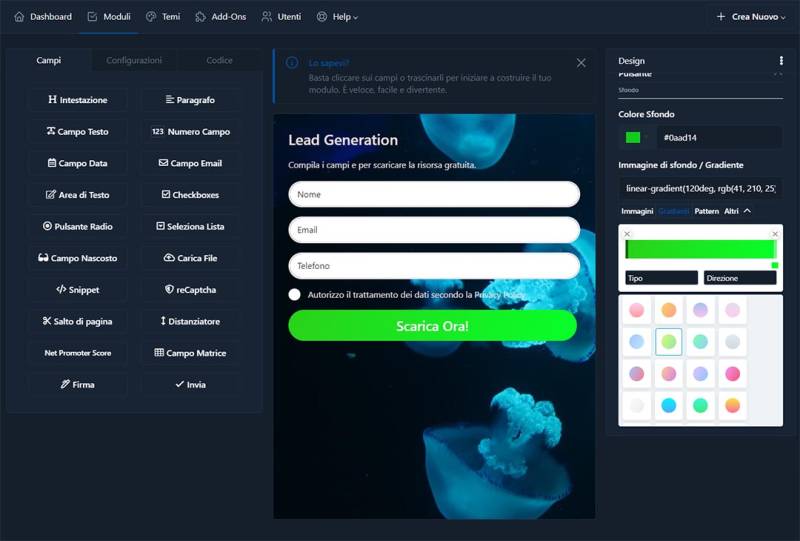Viewport: 800px width, 541px height.
Task: Add a Firma signature field
Action: pos(78,384)
